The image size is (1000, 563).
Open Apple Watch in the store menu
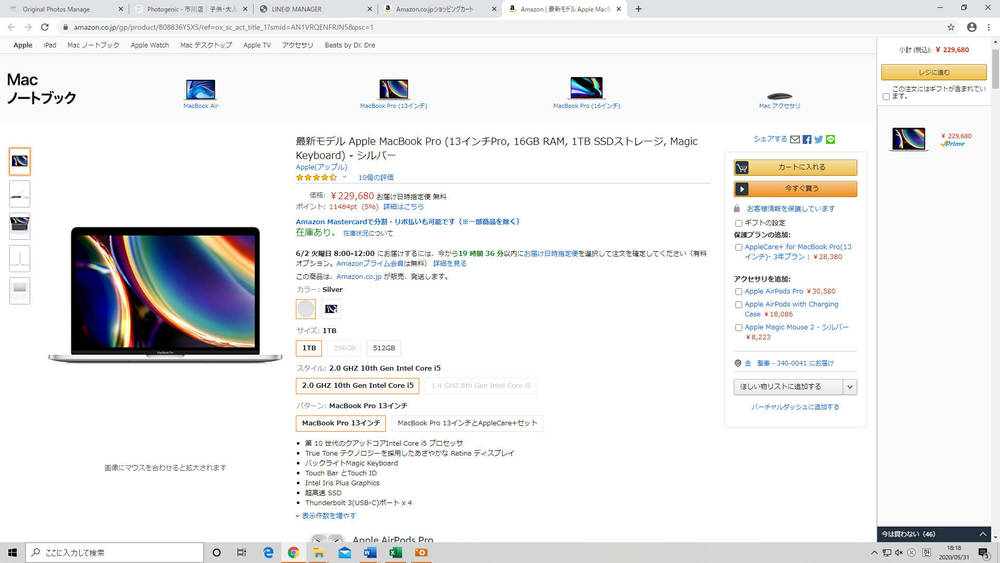(x=150, y=45)
